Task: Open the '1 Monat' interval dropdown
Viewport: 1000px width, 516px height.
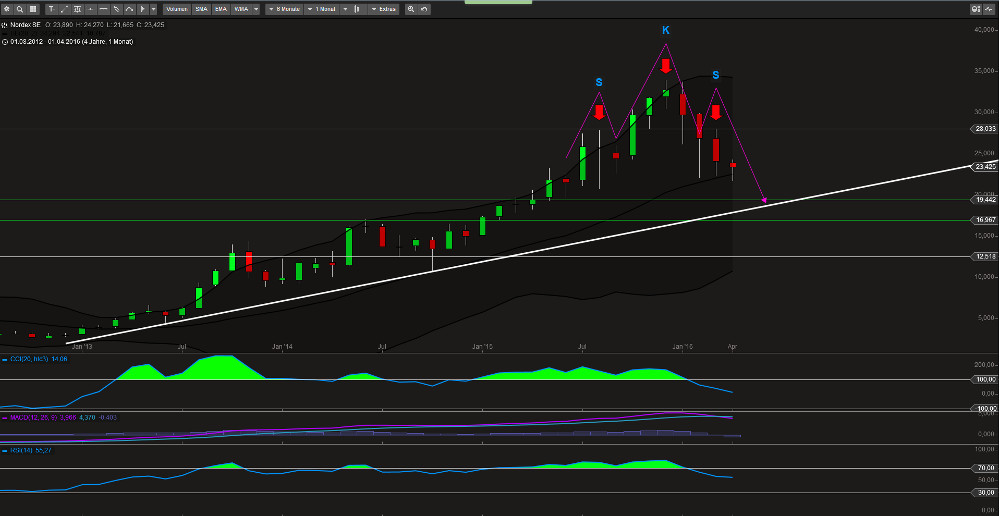Action: [x=321, y=9]
